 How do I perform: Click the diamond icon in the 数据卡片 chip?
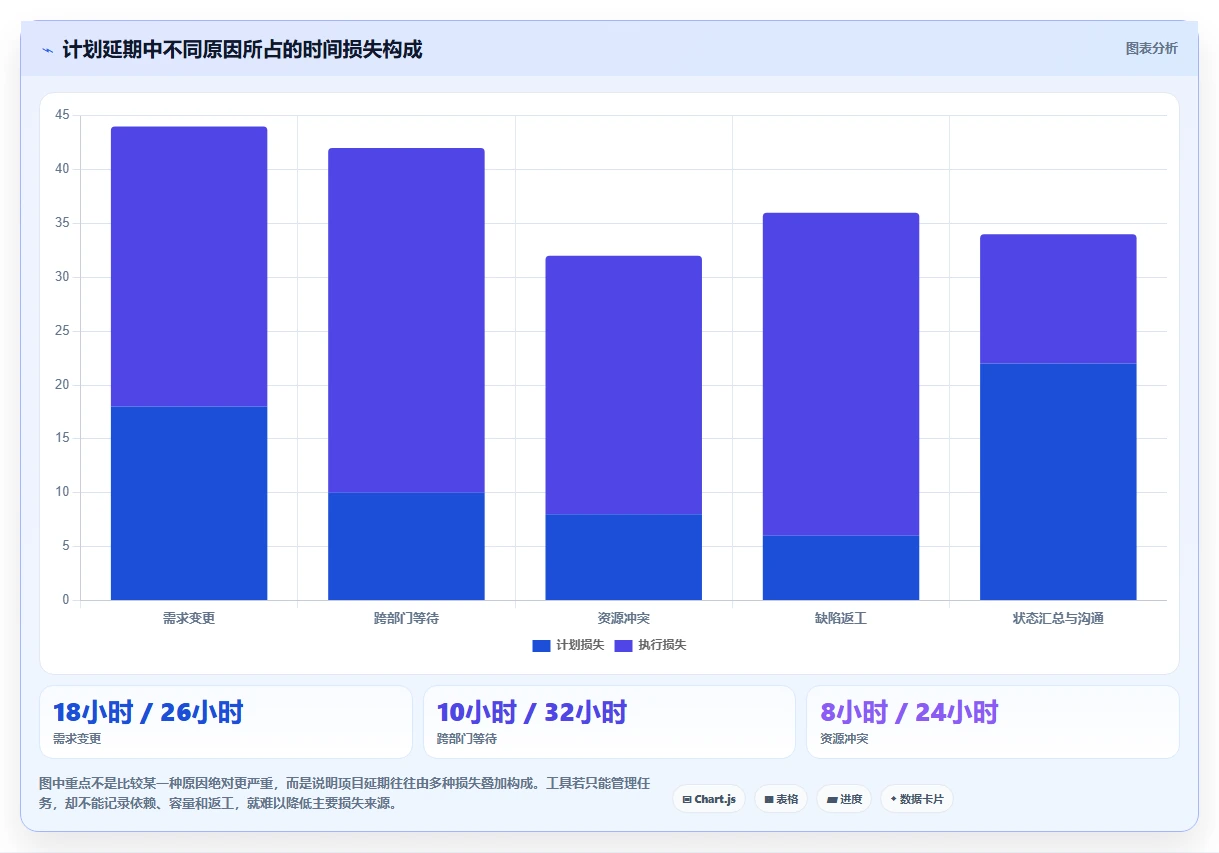(893, 799)
